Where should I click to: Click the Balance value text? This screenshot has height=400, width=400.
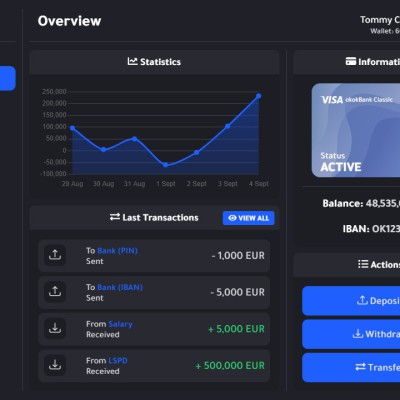[x=383, y=203]
